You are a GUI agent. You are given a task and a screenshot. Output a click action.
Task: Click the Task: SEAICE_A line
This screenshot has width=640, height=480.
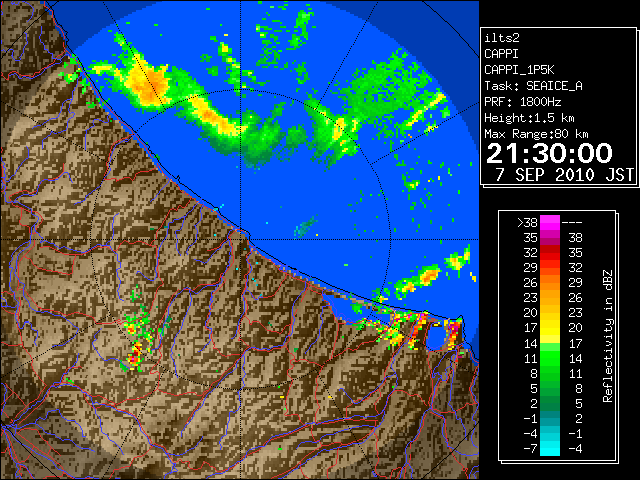(x=533, y=86)
